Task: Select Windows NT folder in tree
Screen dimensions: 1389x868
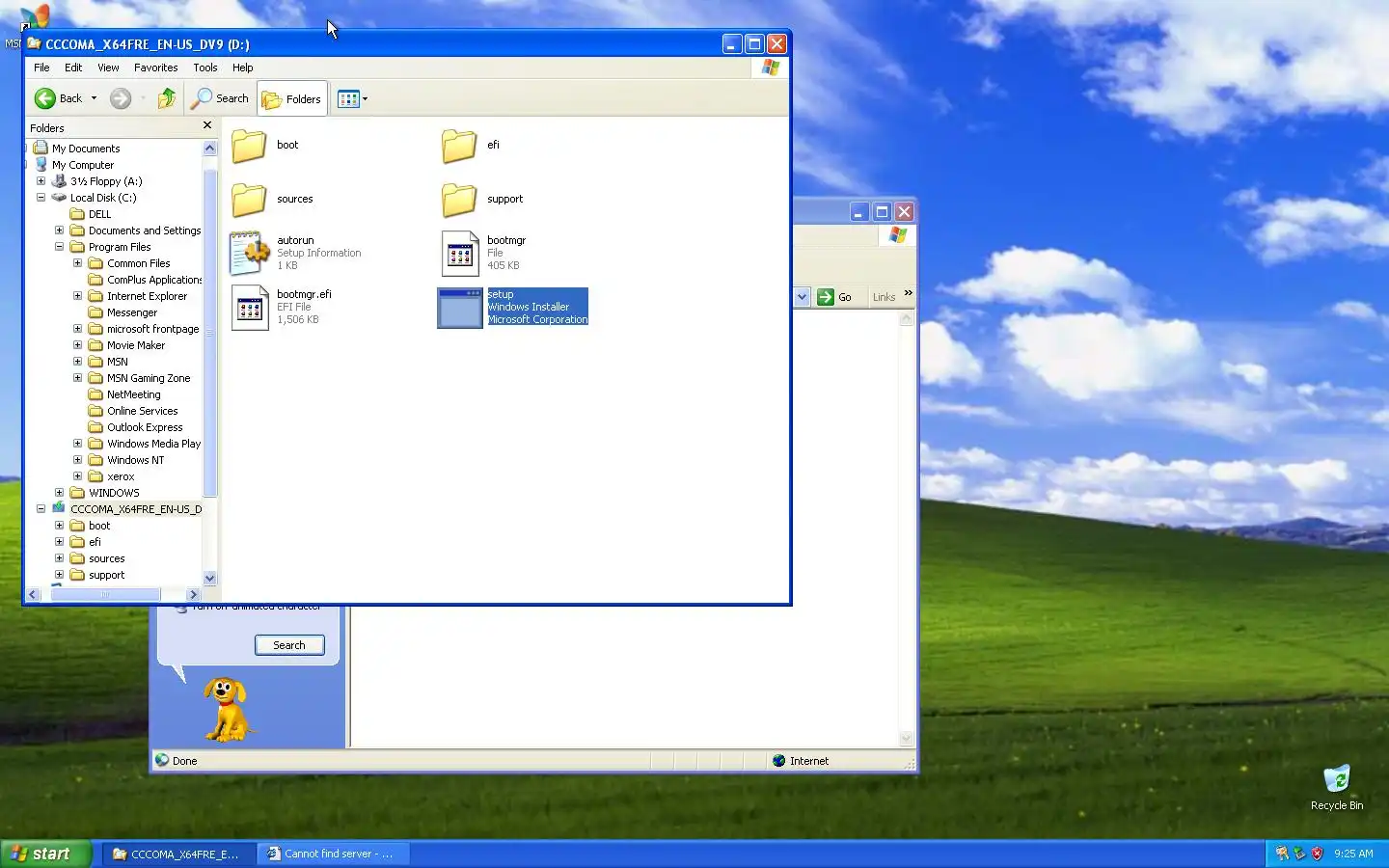Action: [135, 460]
